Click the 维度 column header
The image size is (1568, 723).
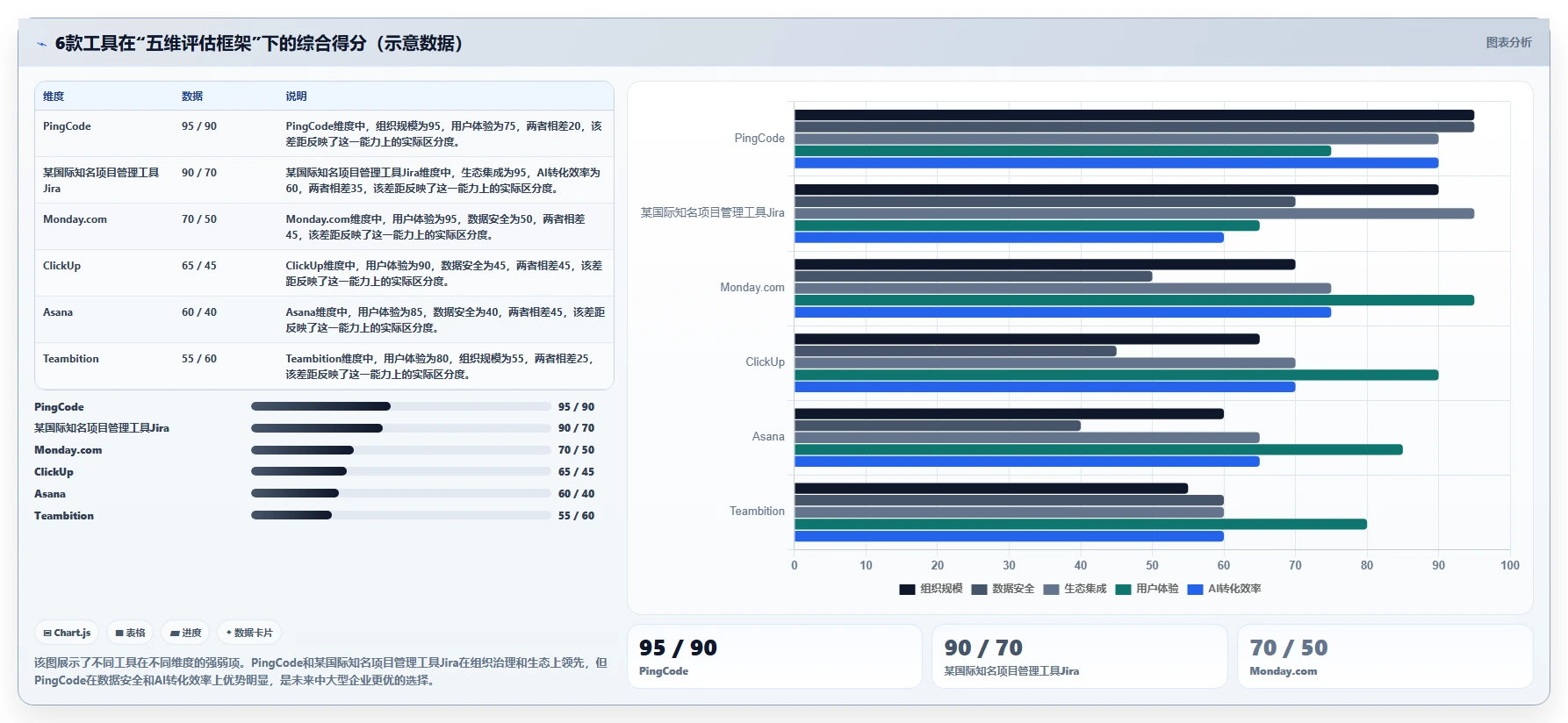(x=54, y=97)
